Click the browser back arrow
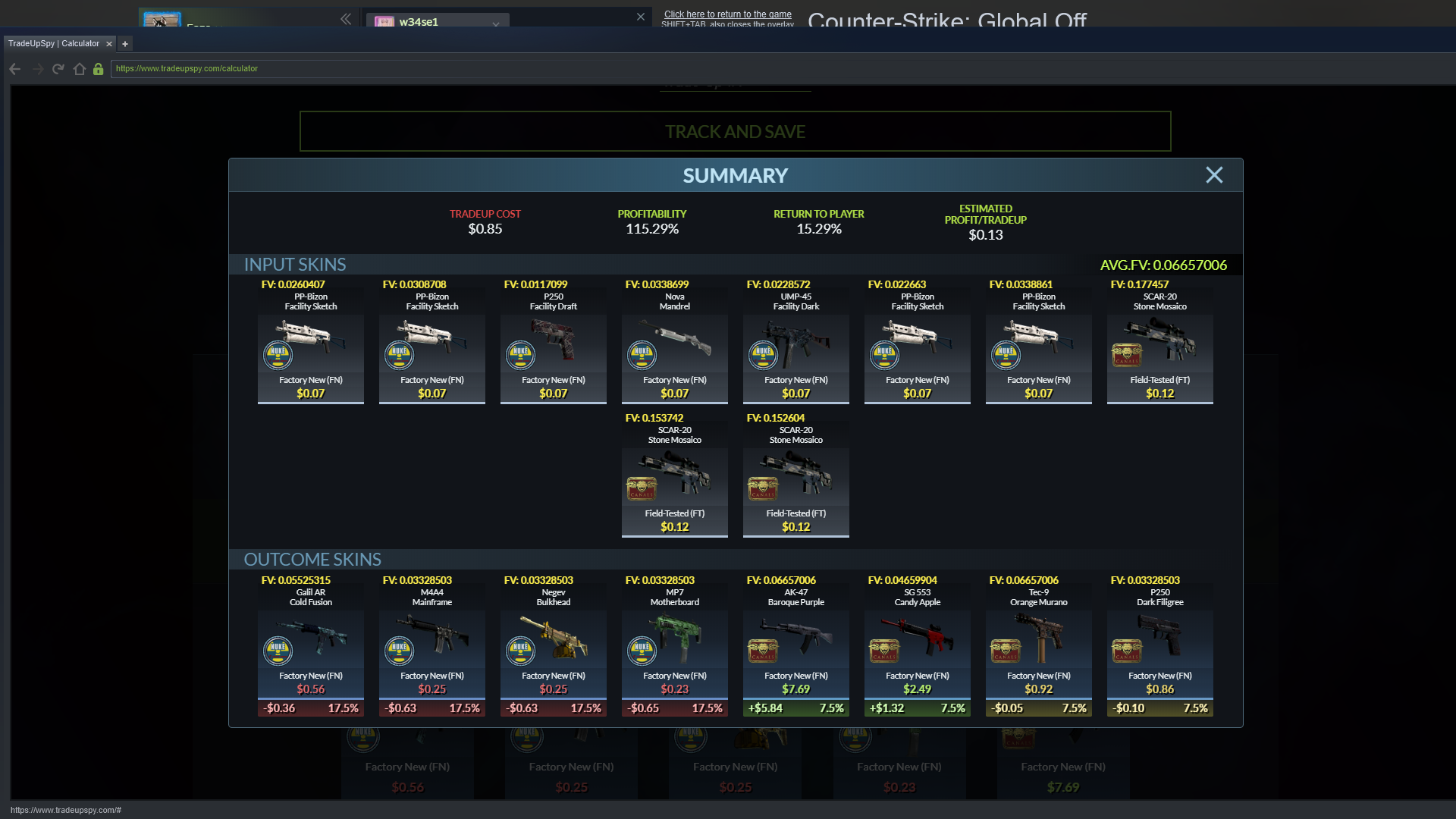This screenshot has height=819, width=1456. (15, 69)
